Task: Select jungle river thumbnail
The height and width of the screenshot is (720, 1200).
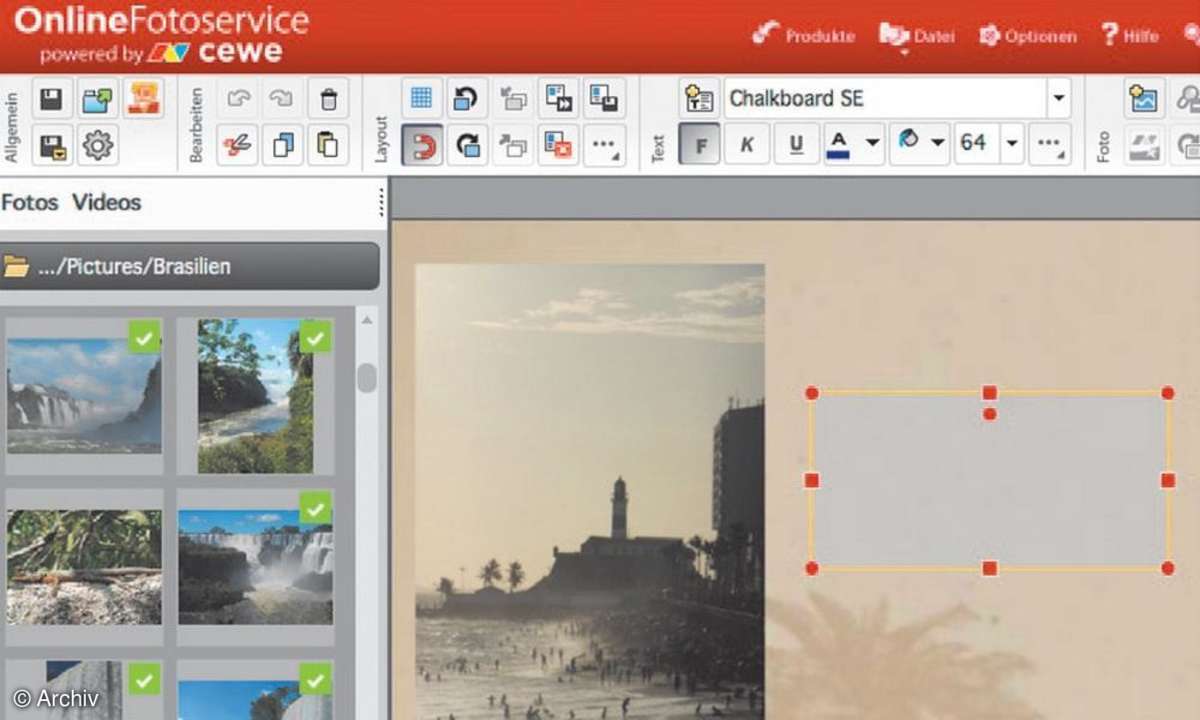Action: [x=256, y=396]
